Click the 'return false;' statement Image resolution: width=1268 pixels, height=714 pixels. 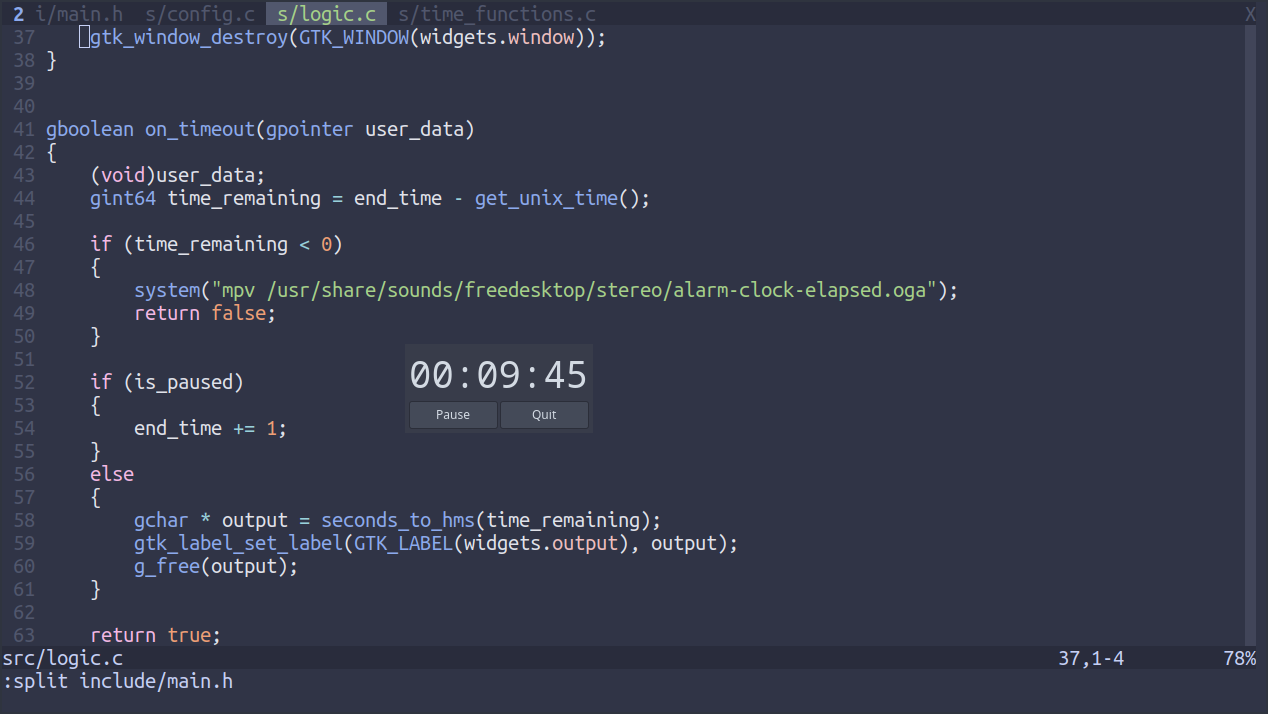coord(205,313)
